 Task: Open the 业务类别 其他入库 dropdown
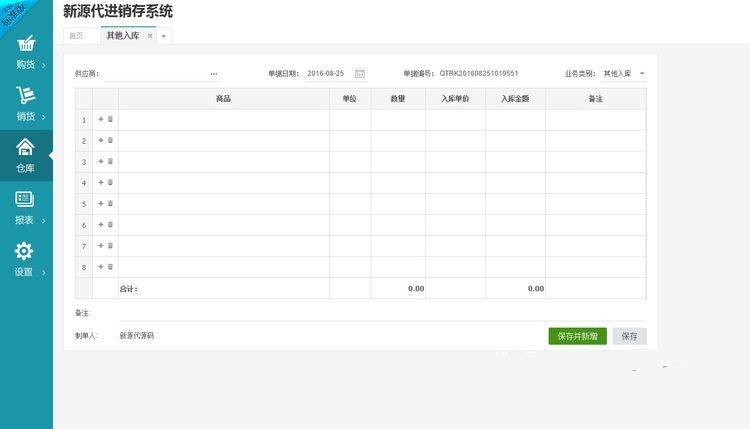[x=624, y=74]
